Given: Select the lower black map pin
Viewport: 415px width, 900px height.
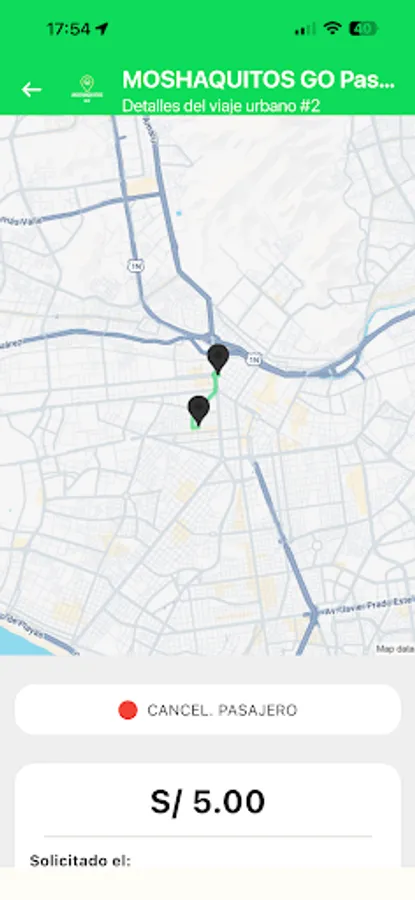Looking at the screenshot, I should click(x=199, y=410).
